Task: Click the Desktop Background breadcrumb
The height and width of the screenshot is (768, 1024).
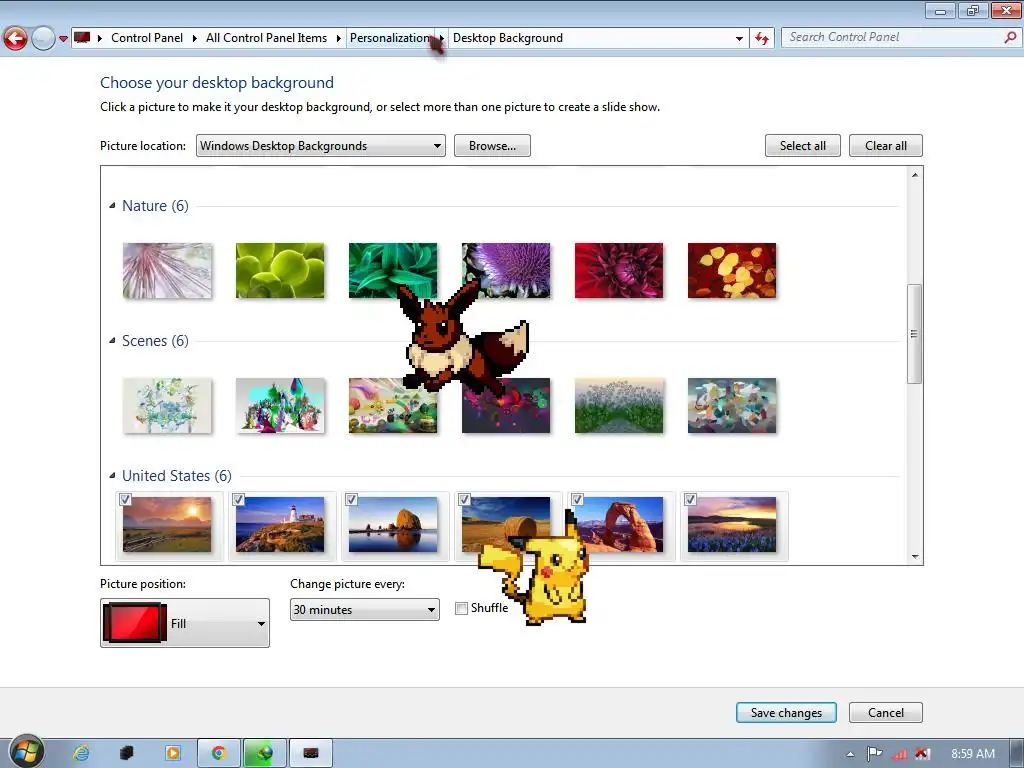Action: point(507,38)
